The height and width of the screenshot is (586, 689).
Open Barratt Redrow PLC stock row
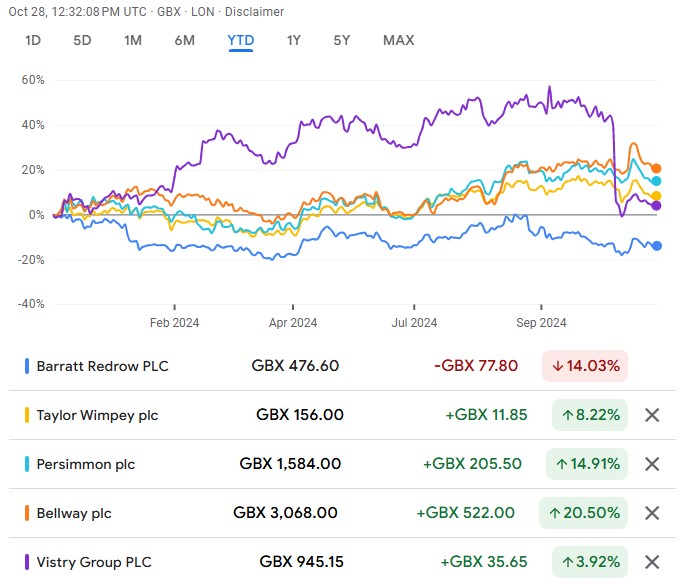[x=102, y=366]
